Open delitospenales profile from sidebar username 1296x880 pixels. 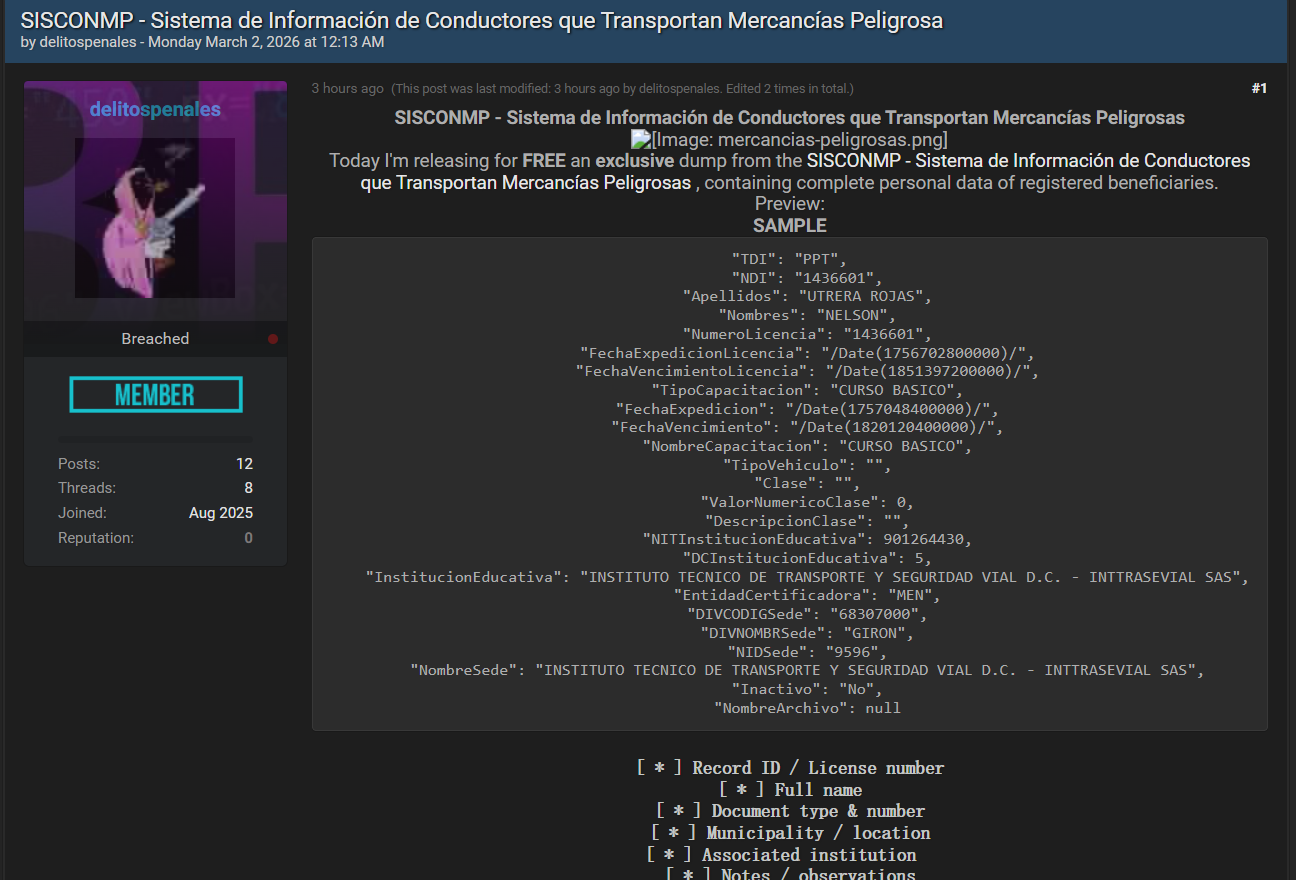point(155,110)
